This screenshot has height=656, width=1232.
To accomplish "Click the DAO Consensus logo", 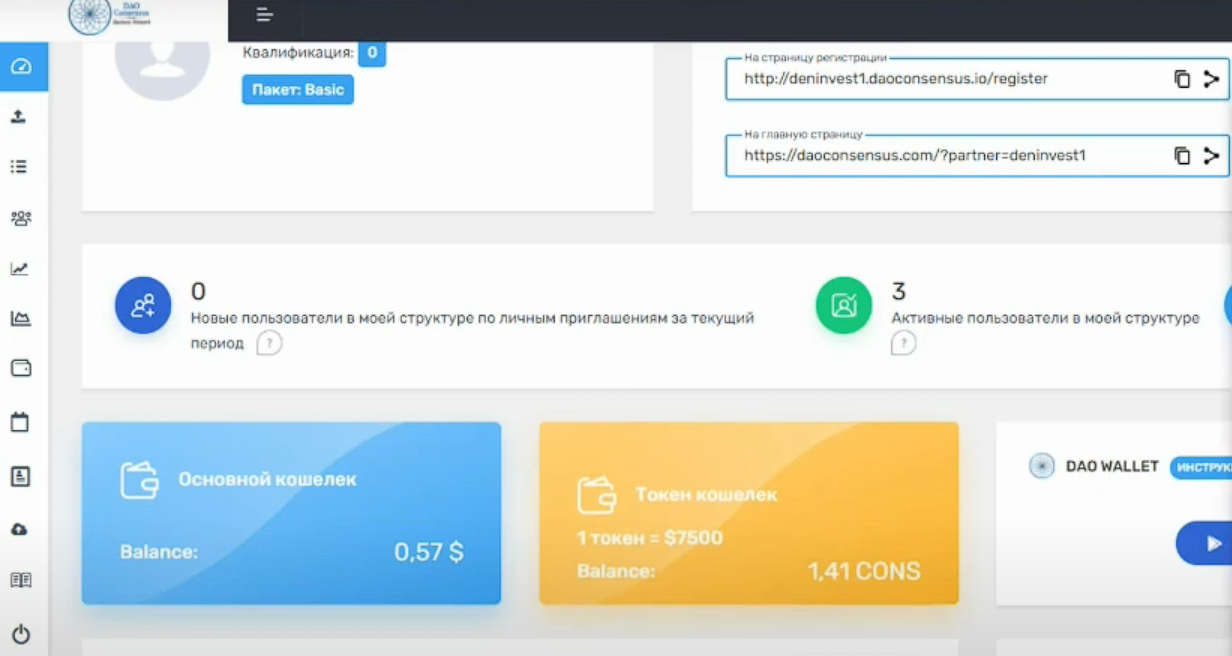I will 110,17.
